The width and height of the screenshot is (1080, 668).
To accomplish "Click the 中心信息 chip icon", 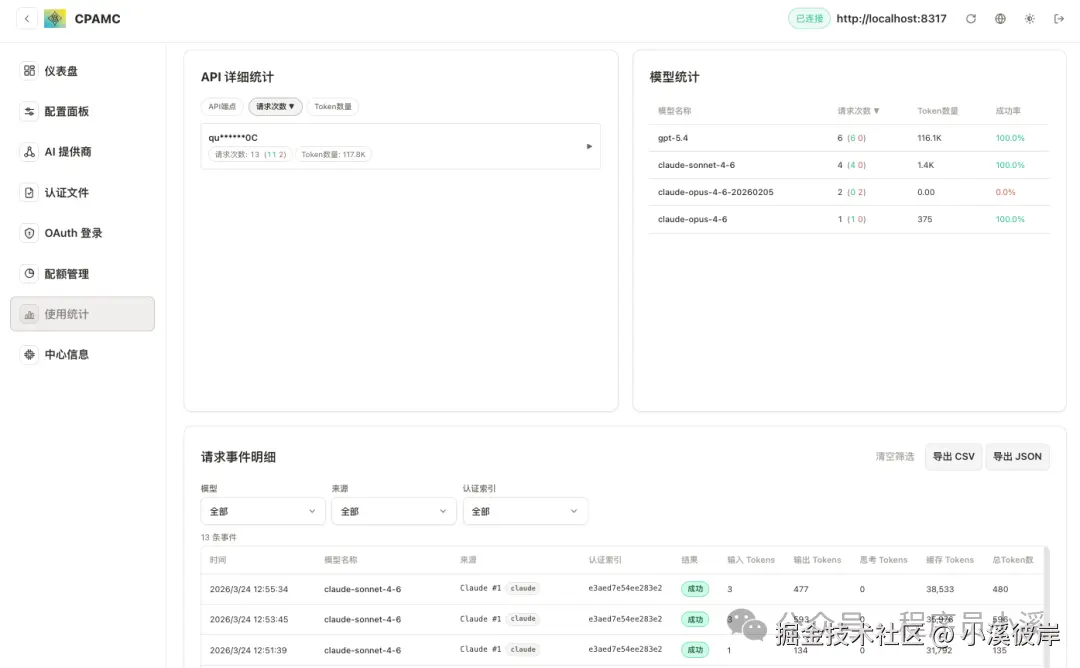I will (29, 355).
